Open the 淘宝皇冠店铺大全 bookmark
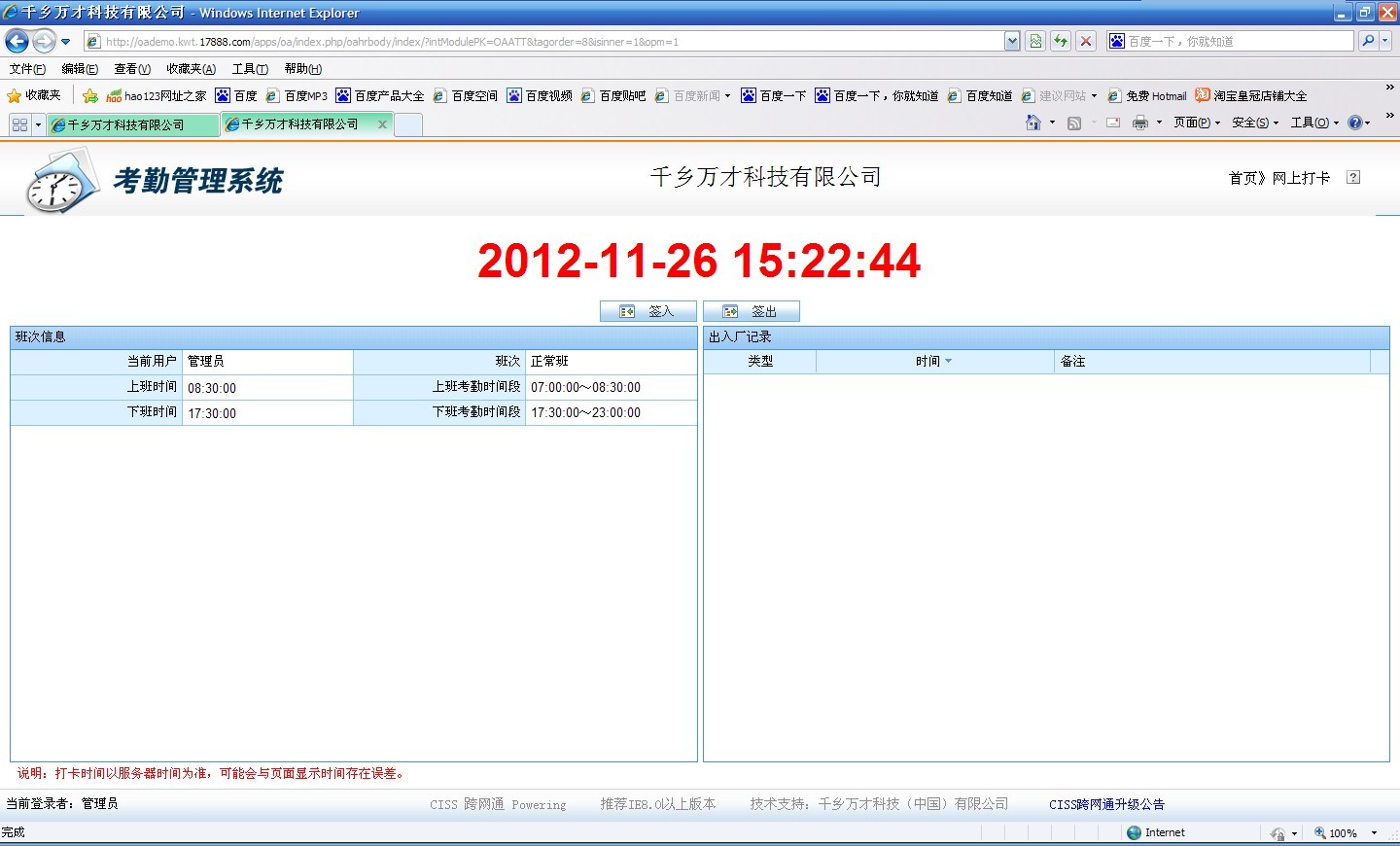The image size is (1400, 846). coord(1259,95)
